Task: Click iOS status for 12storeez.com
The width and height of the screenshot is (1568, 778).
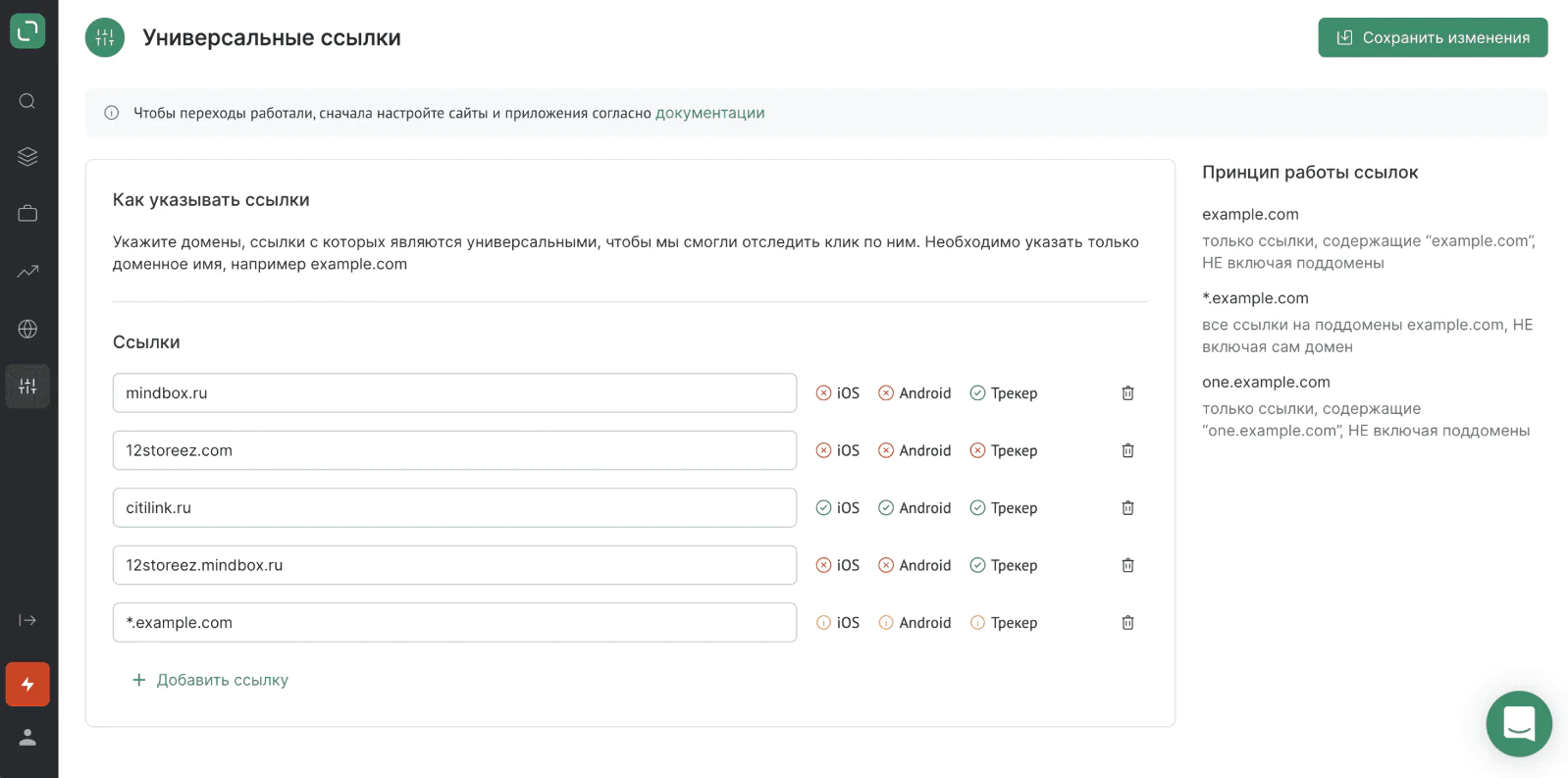Action: 838,450
